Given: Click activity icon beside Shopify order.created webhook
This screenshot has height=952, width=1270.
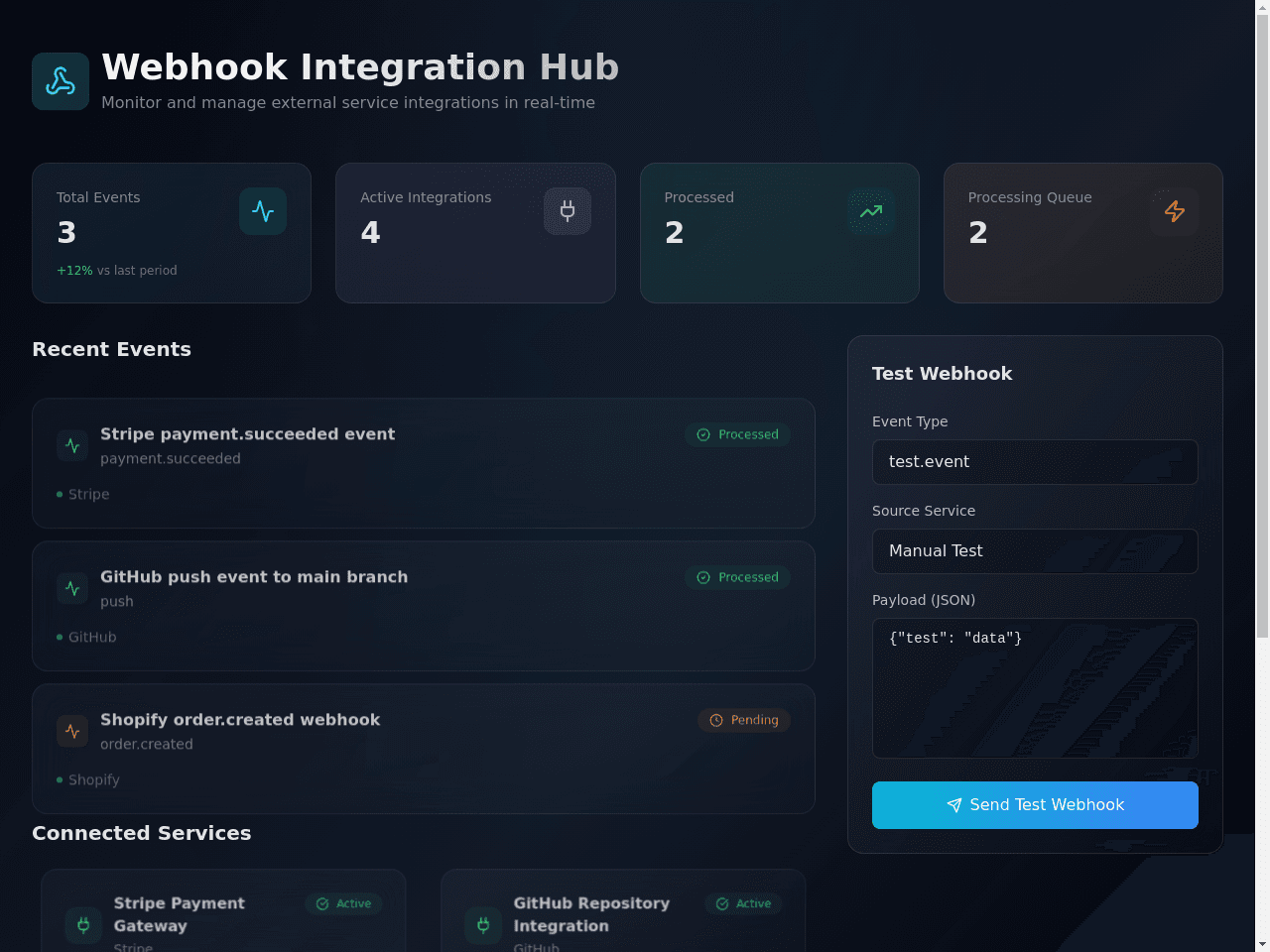Looking at the screenshot, I should (72, 732).
